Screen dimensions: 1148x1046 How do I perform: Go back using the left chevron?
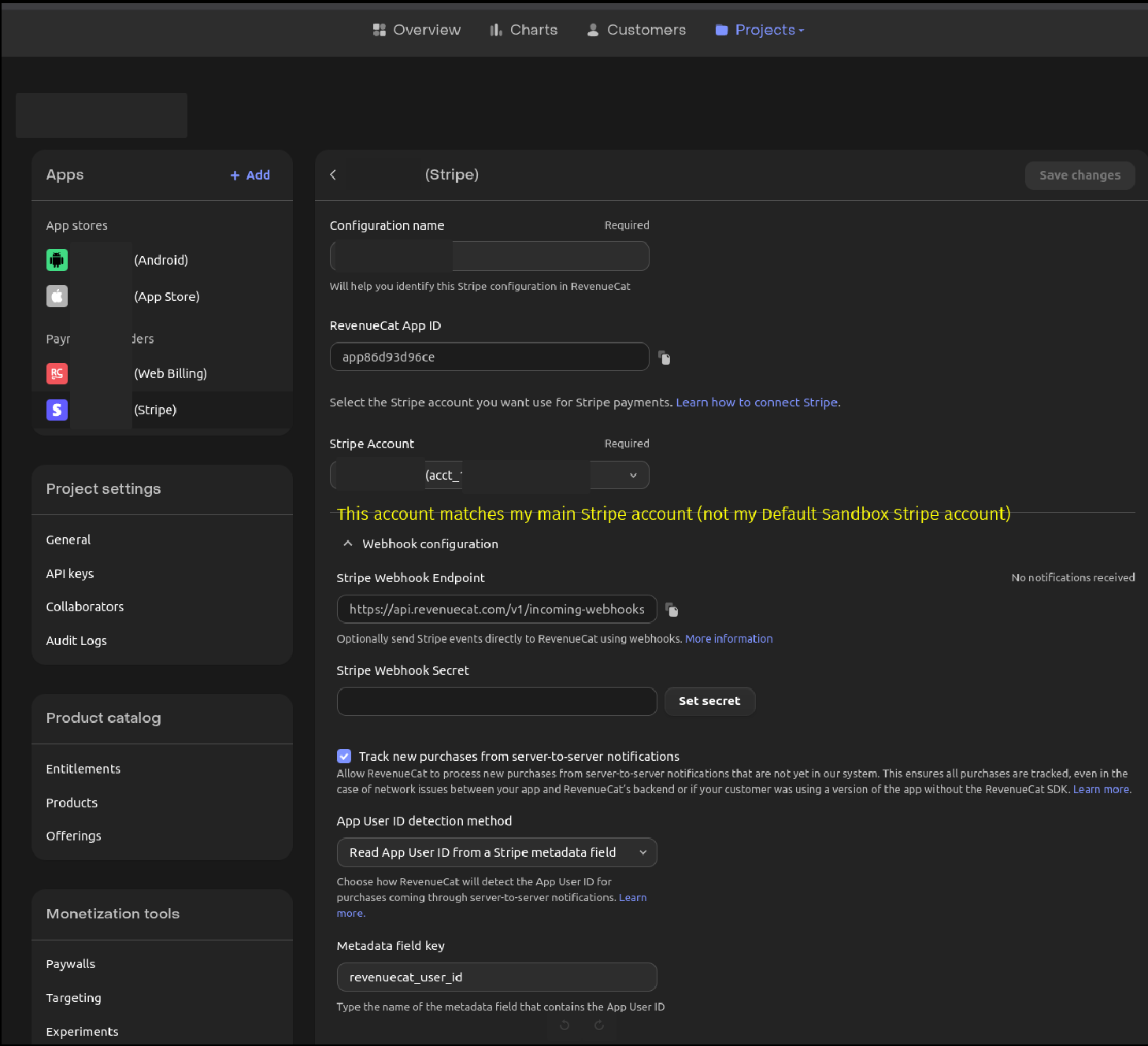tap(333, 175)
